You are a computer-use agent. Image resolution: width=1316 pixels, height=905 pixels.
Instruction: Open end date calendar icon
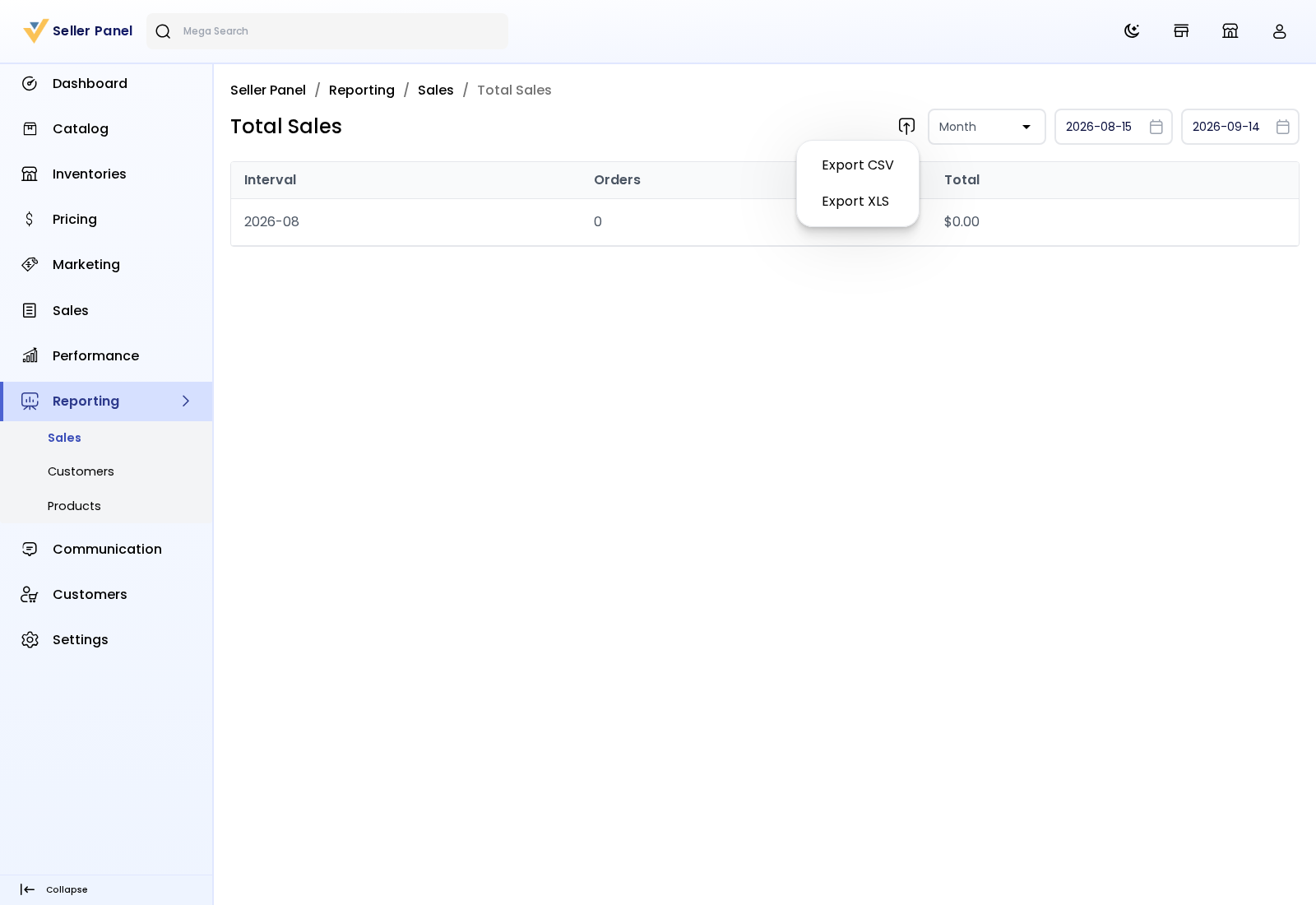pos(1283,127)
